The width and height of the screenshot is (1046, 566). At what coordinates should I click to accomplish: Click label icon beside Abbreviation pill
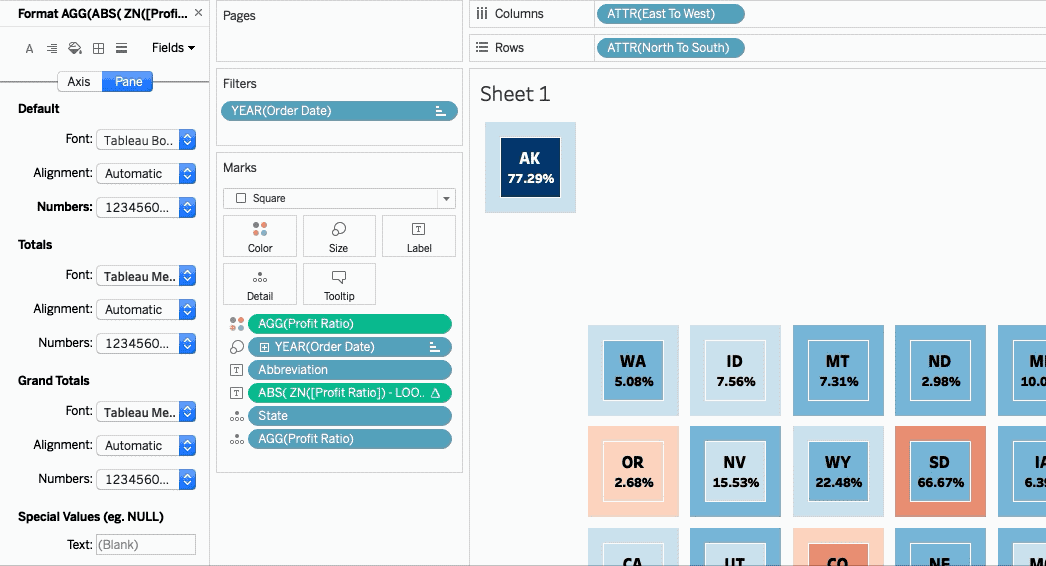tap(237, 370)
